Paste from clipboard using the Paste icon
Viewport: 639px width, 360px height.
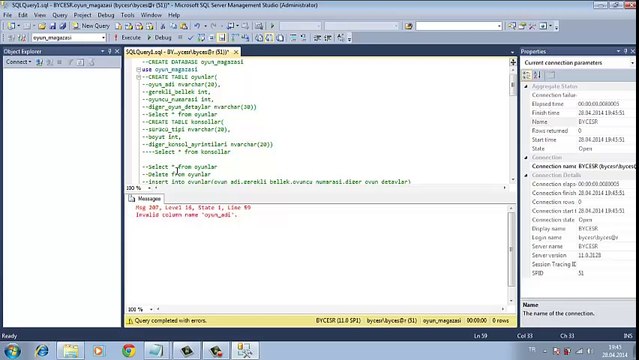pos(184,26)
